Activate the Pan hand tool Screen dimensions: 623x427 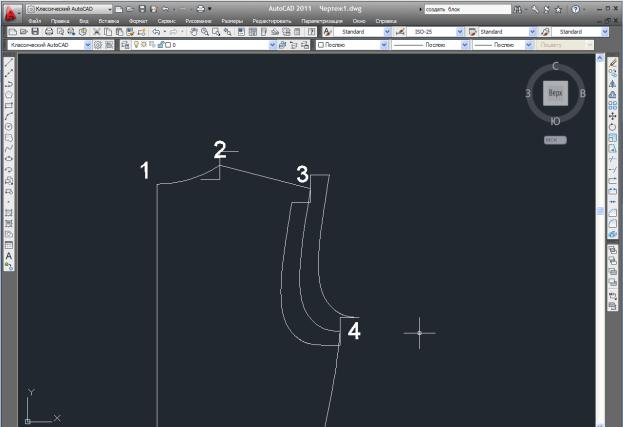[x=193, y=32]
